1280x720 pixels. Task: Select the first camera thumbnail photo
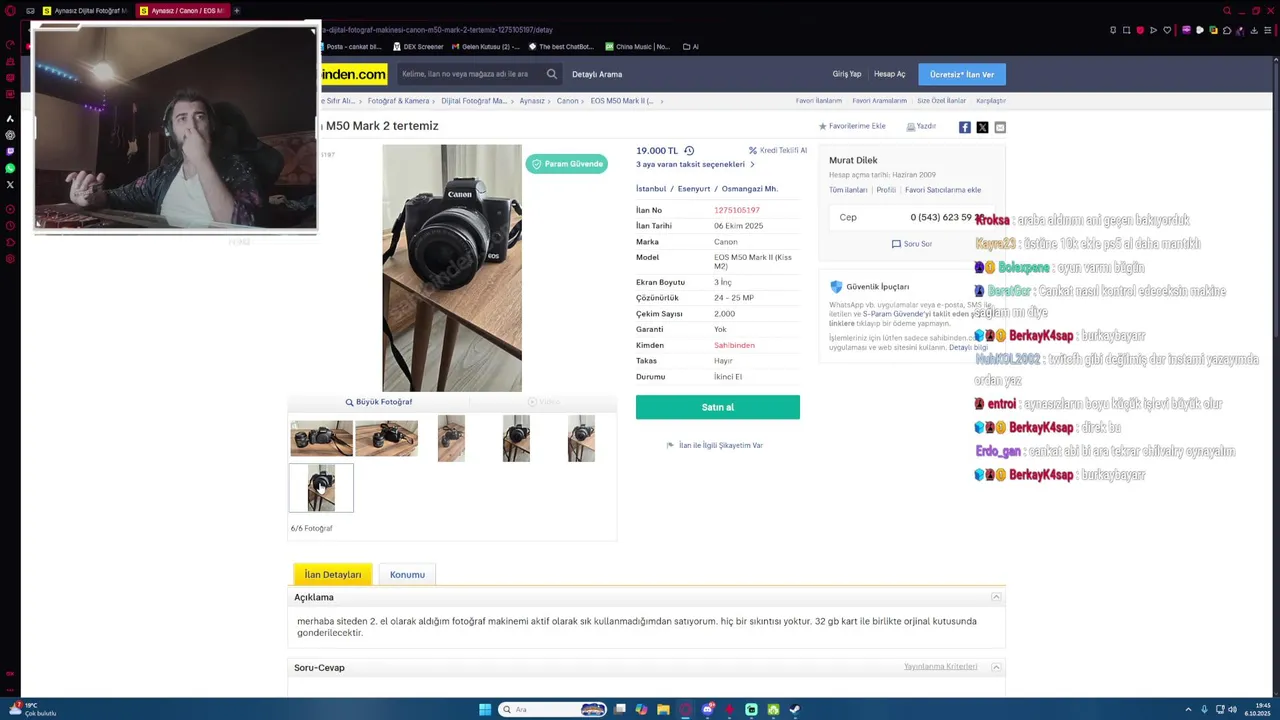[x=321, y=438]
